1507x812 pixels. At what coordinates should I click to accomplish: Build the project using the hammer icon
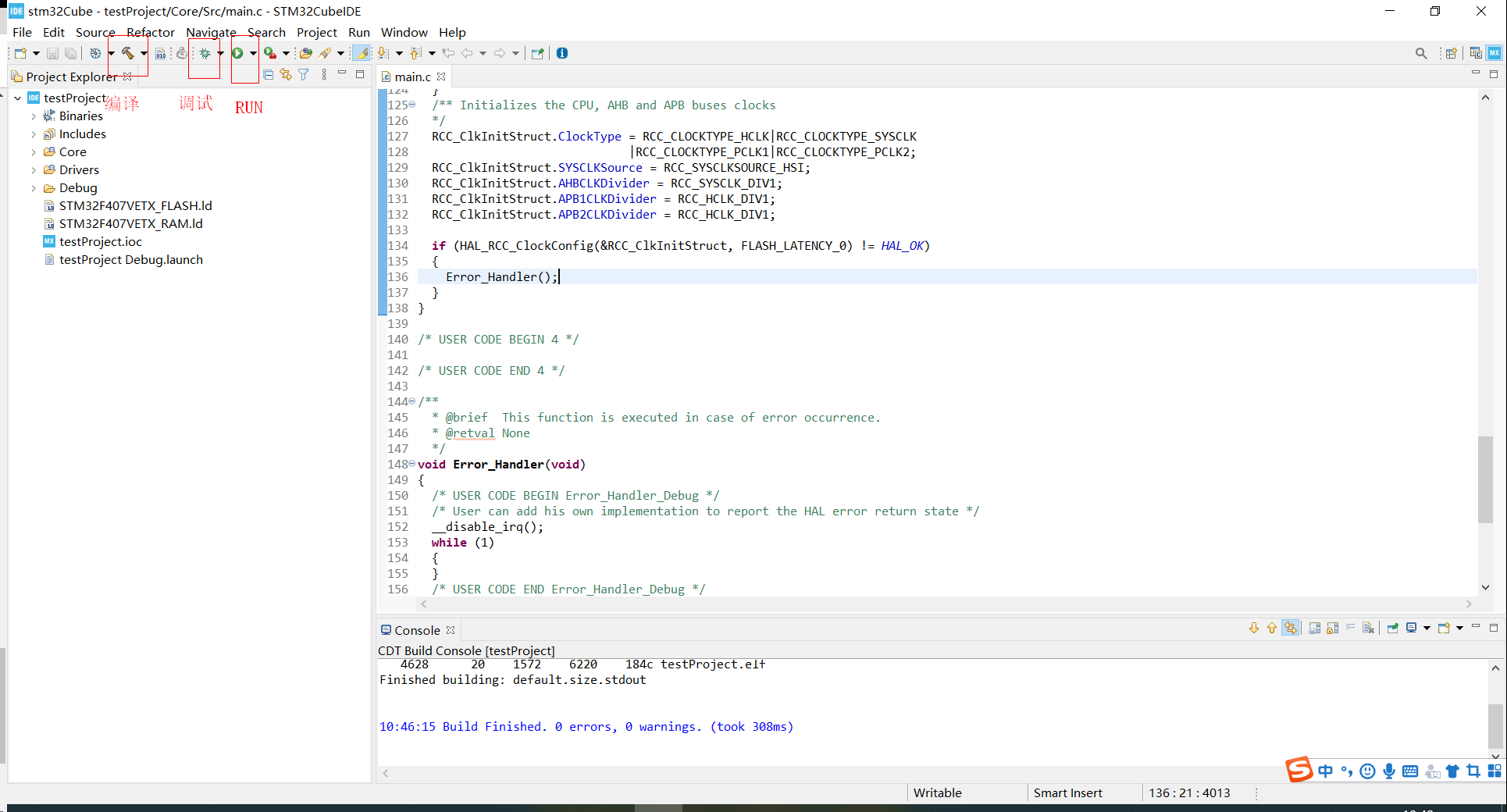click(130, 53)
